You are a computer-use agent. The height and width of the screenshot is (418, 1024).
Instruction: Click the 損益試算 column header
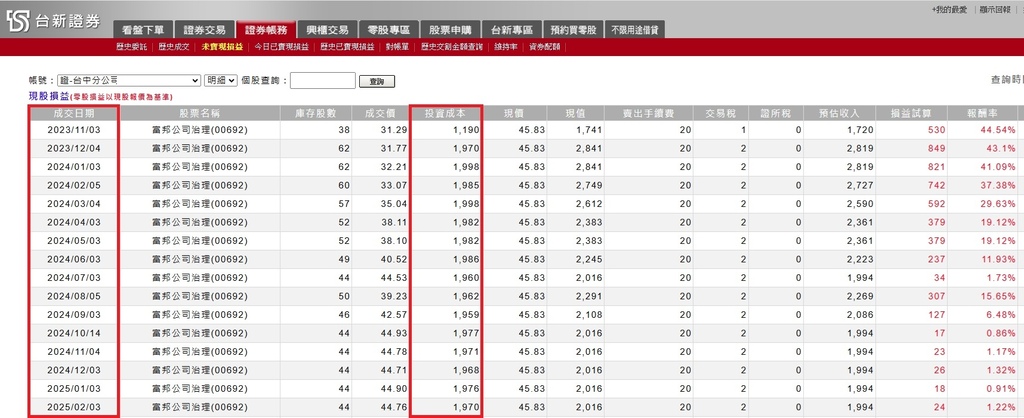pos(911,113)
